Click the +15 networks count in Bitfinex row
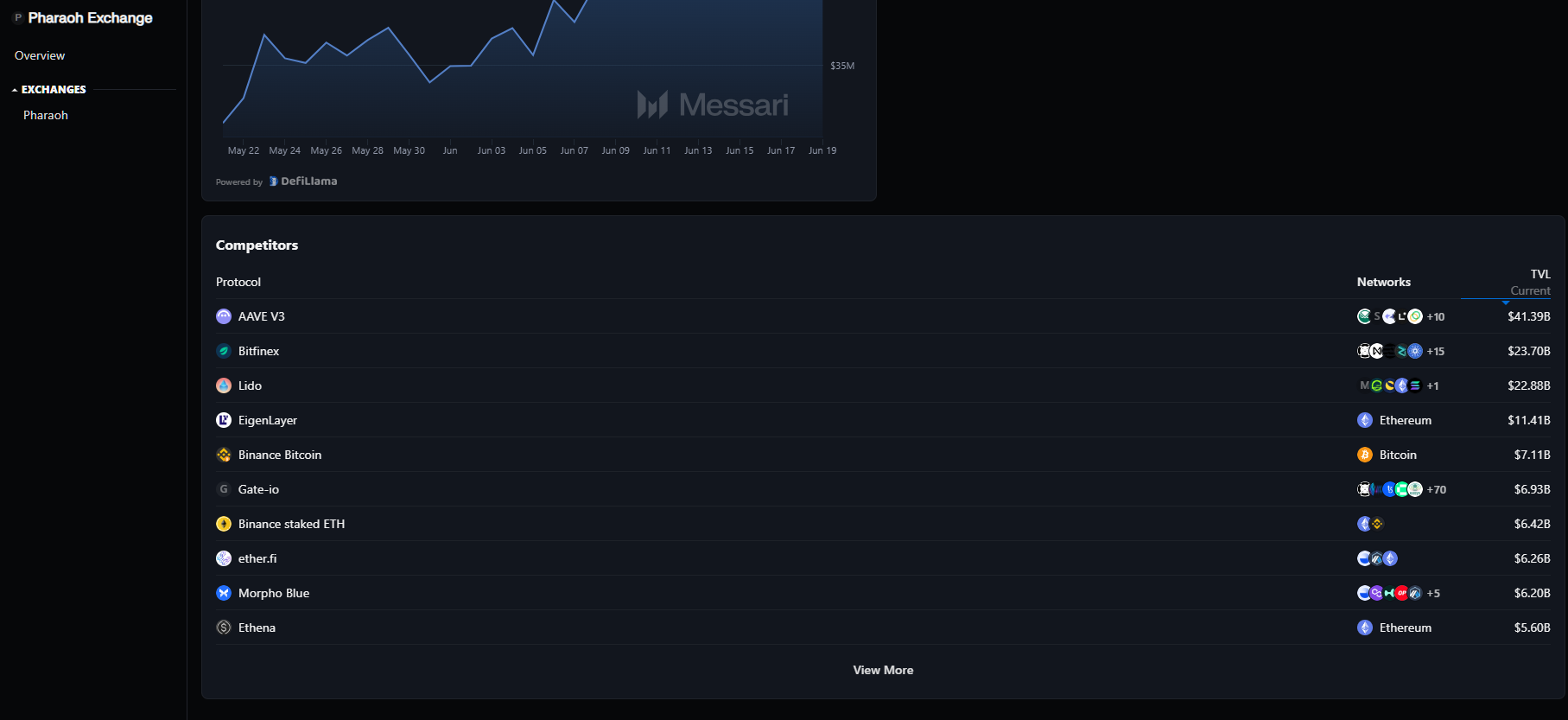This screenshot has height=720, width=1568. coord(1436,352)
